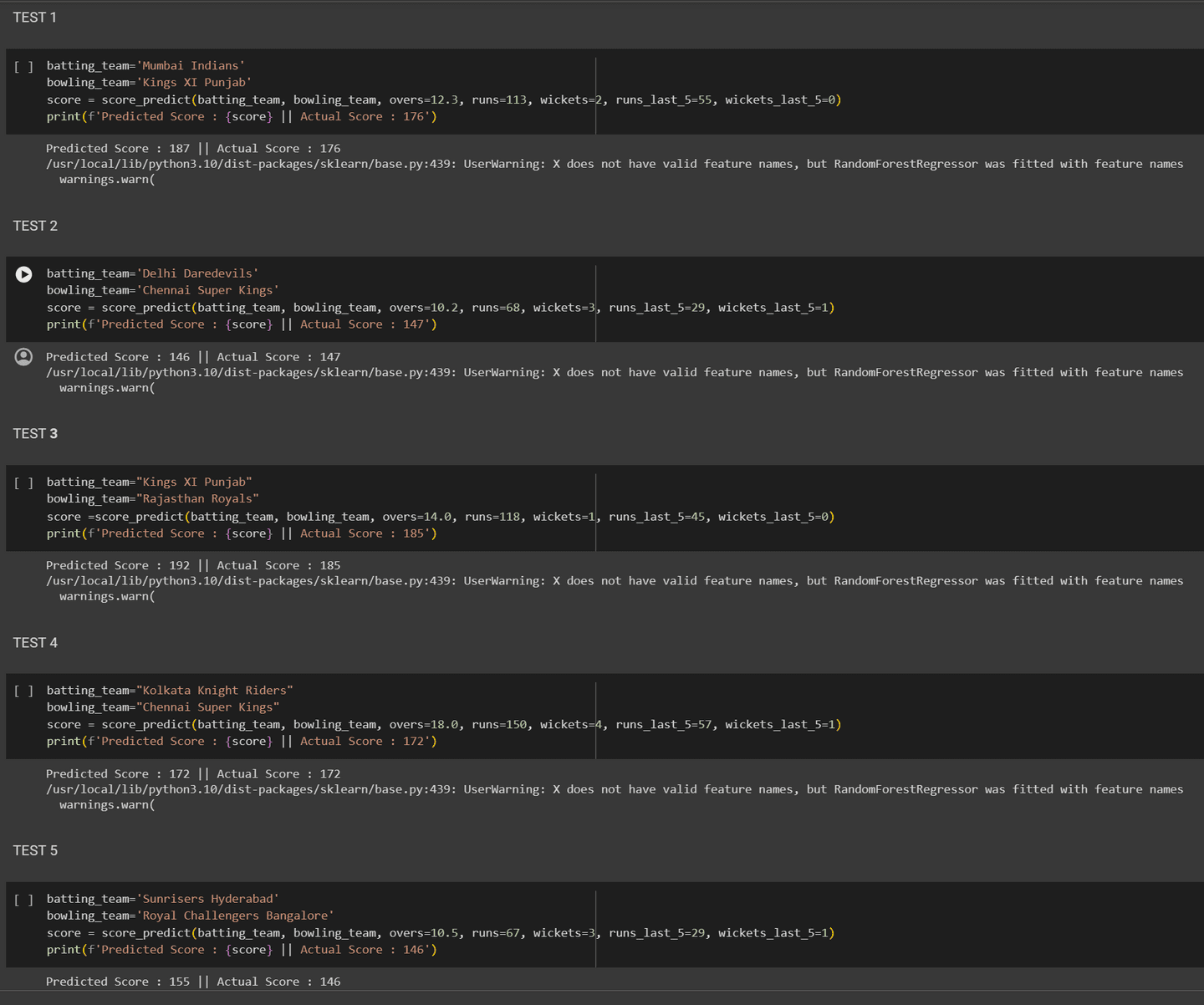Click the print line with Actual Score : 146
Image resolution: width=1204 pixels, height=1005 pixels.
click(242, 951)
